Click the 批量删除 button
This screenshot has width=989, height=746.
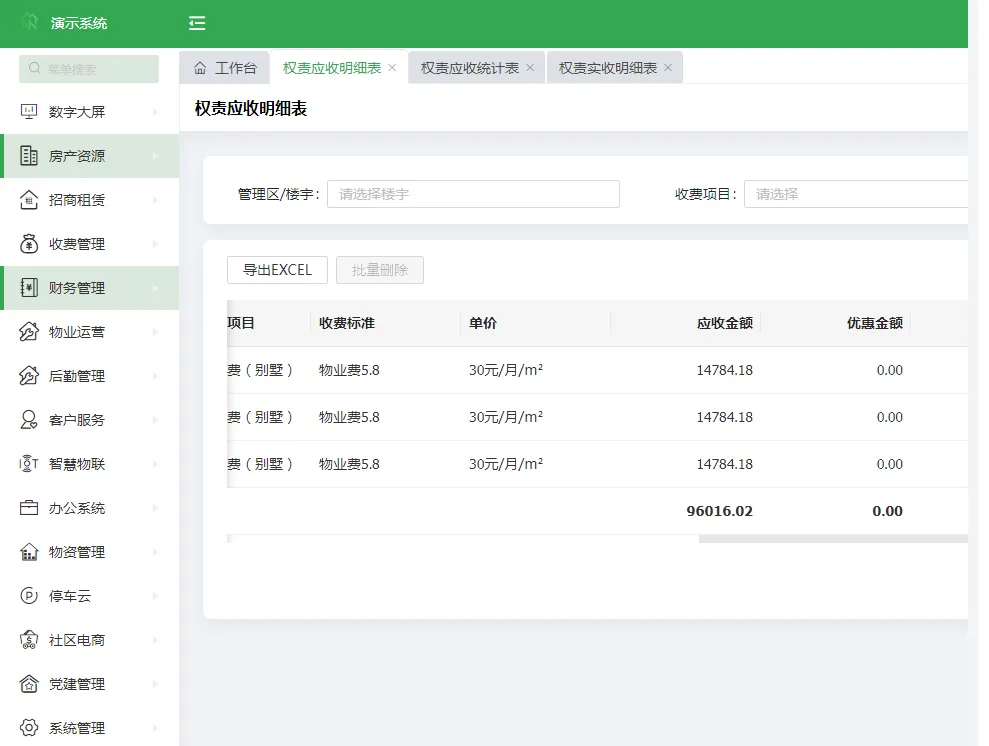380,270
